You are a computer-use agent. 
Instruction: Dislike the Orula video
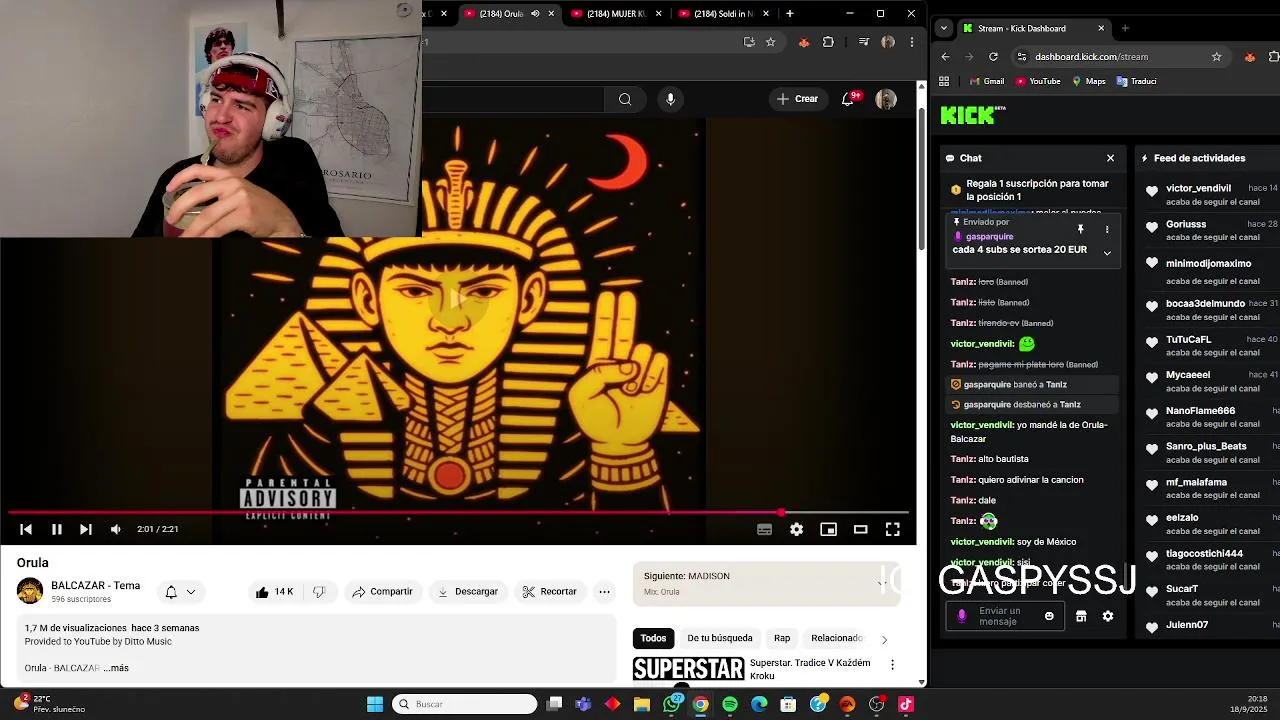pos(319,591)
